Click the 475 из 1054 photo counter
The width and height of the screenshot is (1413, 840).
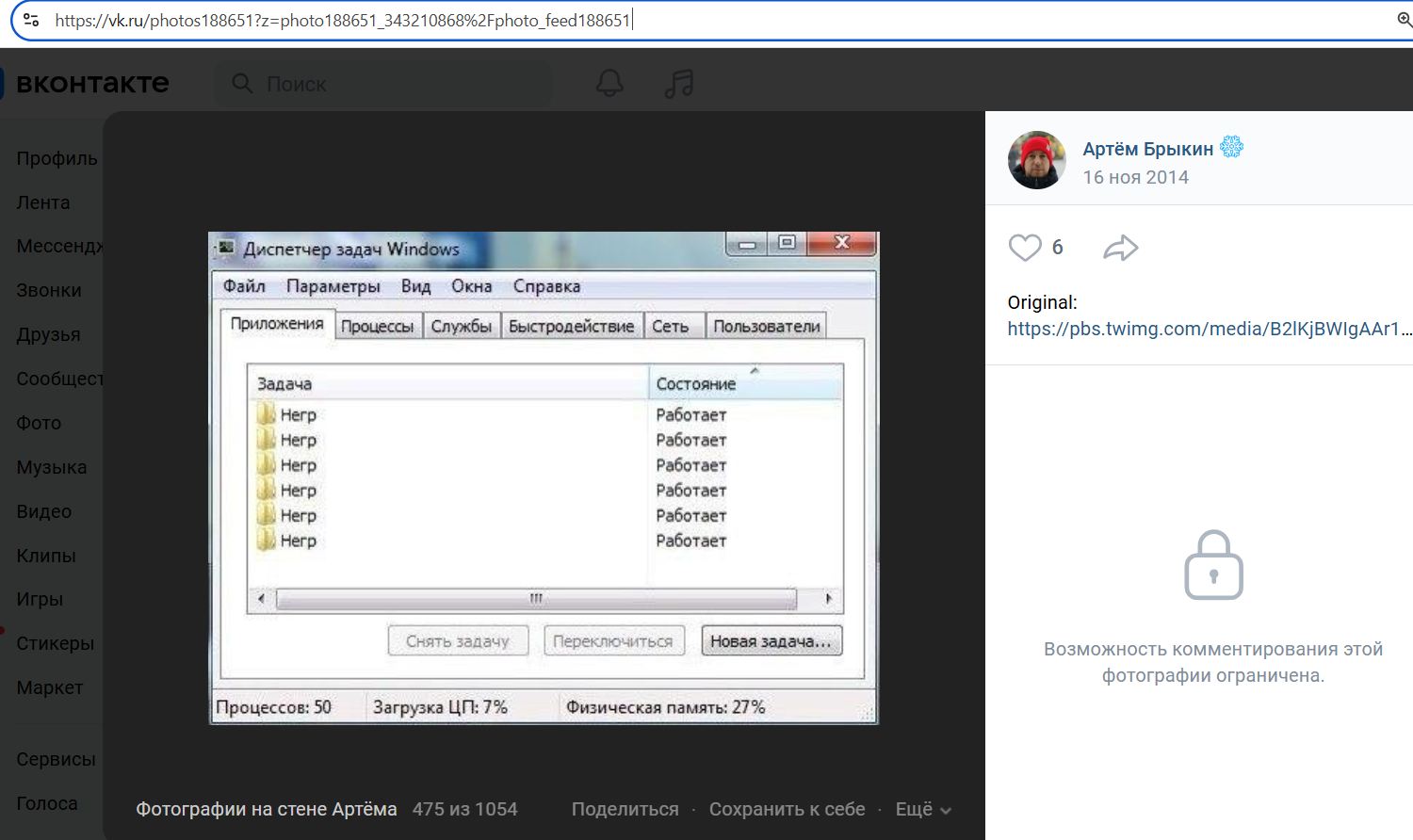[464, 809]
